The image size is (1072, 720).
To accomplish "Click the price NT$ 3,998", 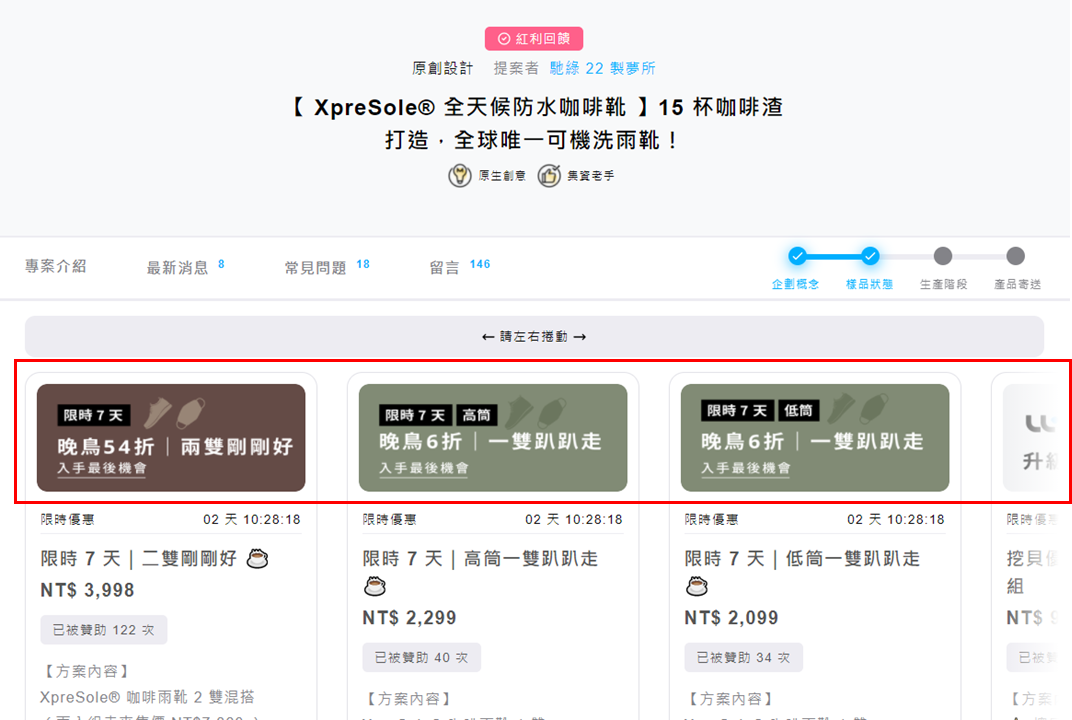I will click(88, 590).
